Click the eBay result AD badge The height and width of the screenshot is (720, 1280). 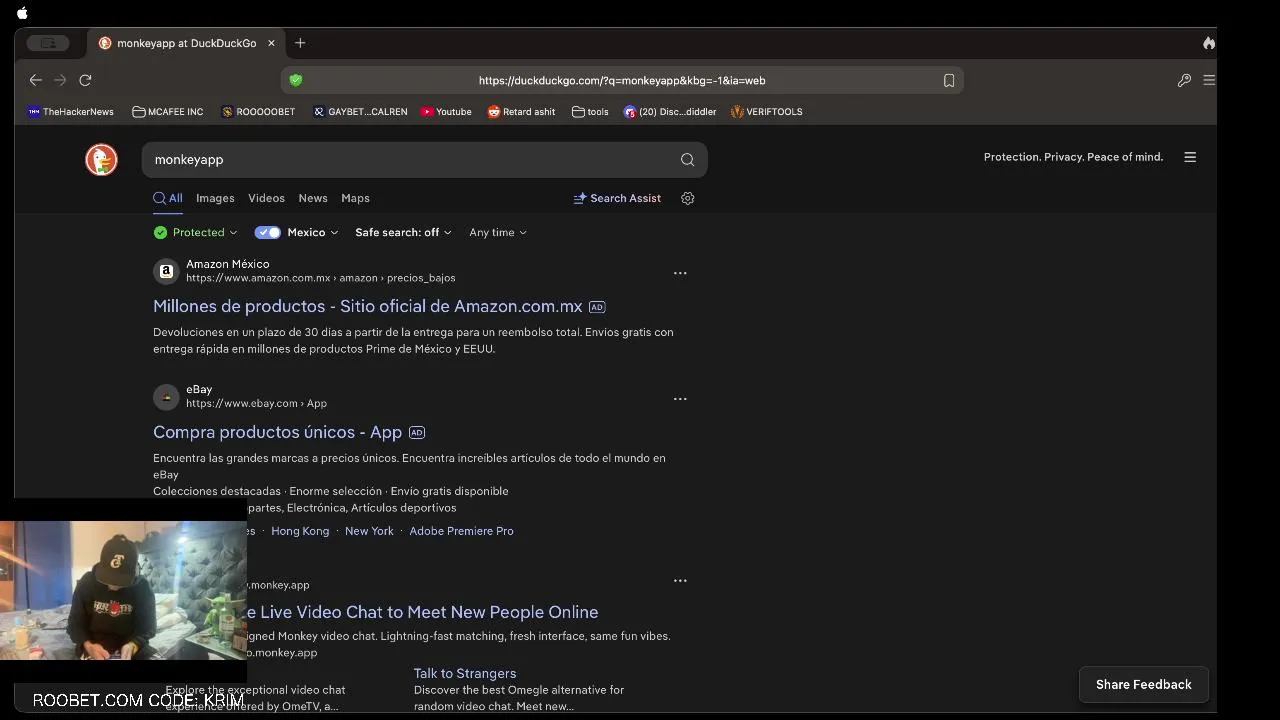click(417, 433)
